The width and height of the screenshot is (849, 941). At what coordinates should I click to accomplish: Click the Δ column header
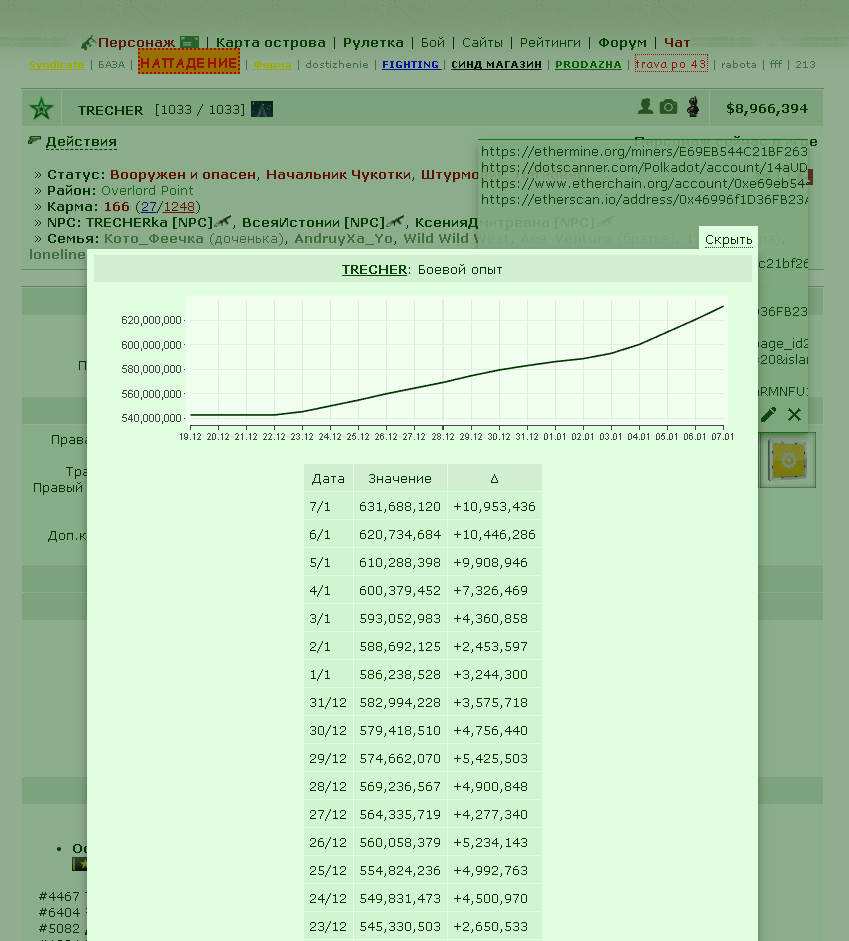[494, 478]
